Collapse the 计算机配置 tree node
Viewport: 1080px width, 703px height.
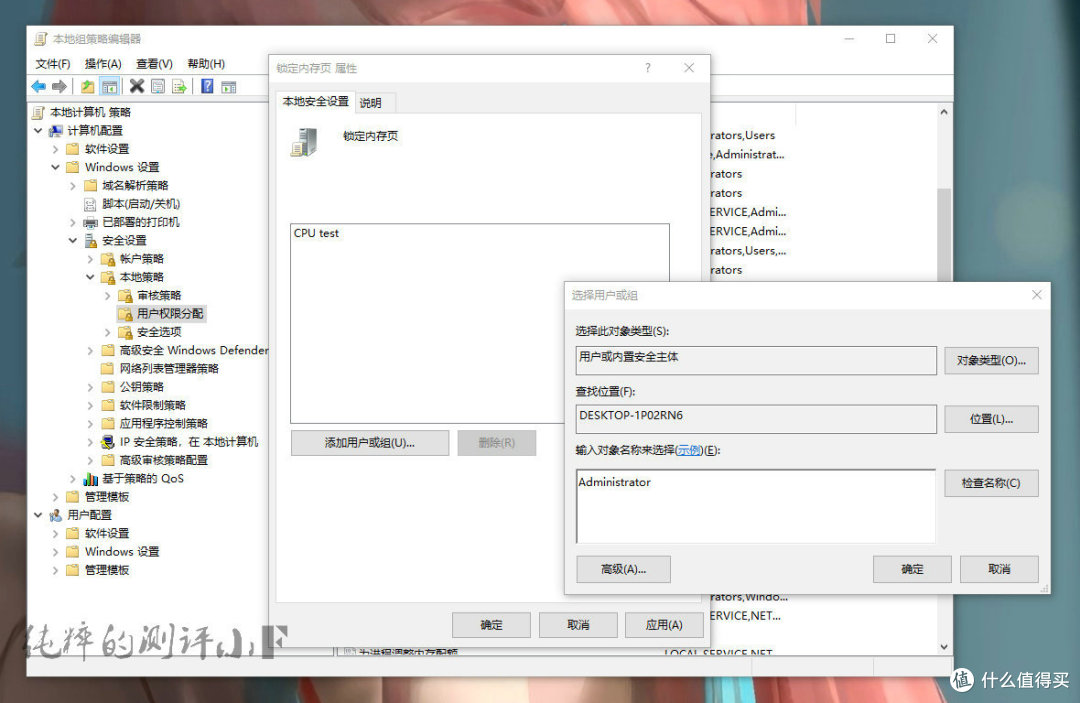coord(39,131)
